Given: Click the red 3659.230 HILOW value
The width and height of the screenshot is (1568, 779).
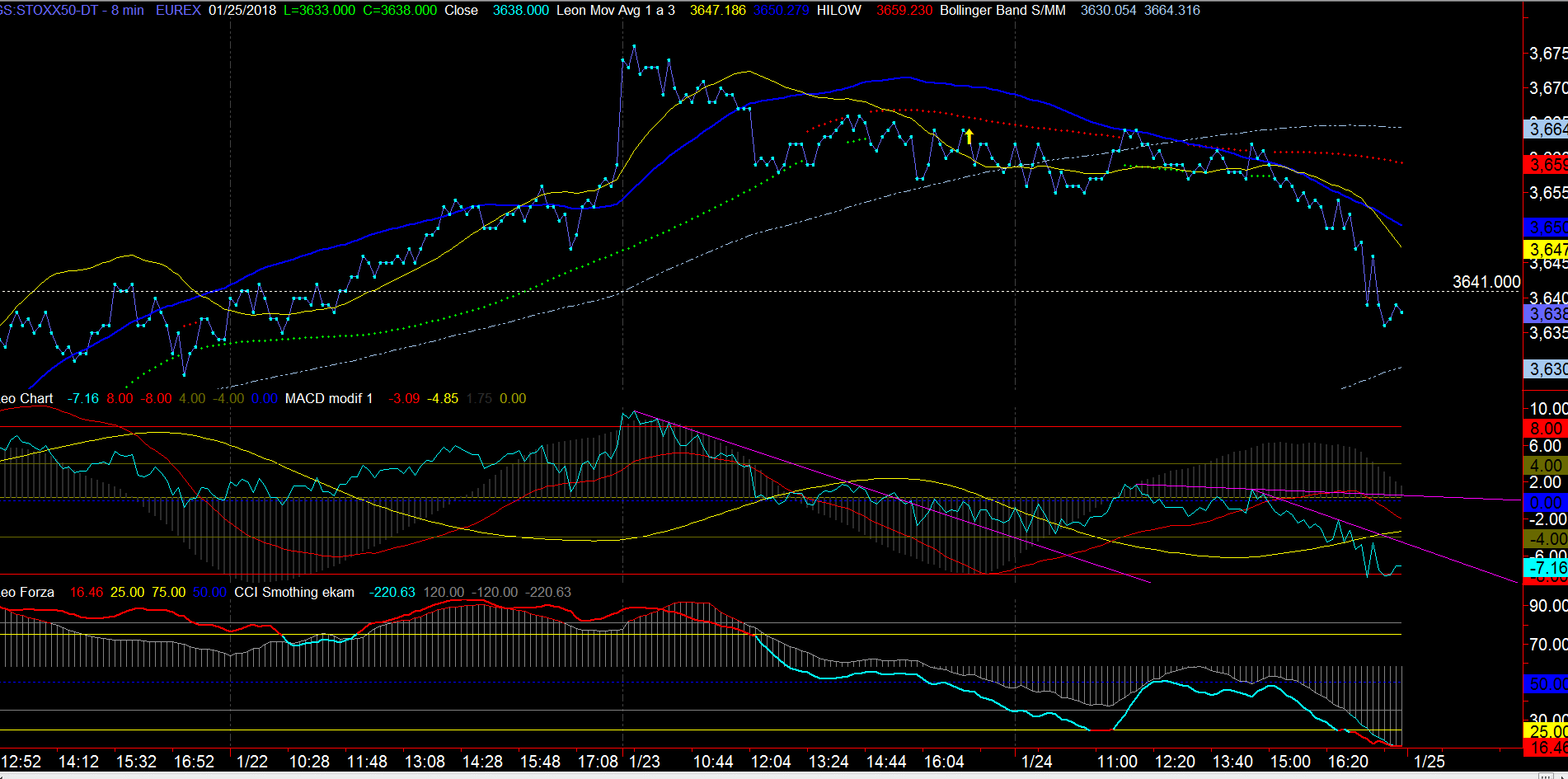Looking at the screenshot, I should pyautogui.click(x=904, y=11).
